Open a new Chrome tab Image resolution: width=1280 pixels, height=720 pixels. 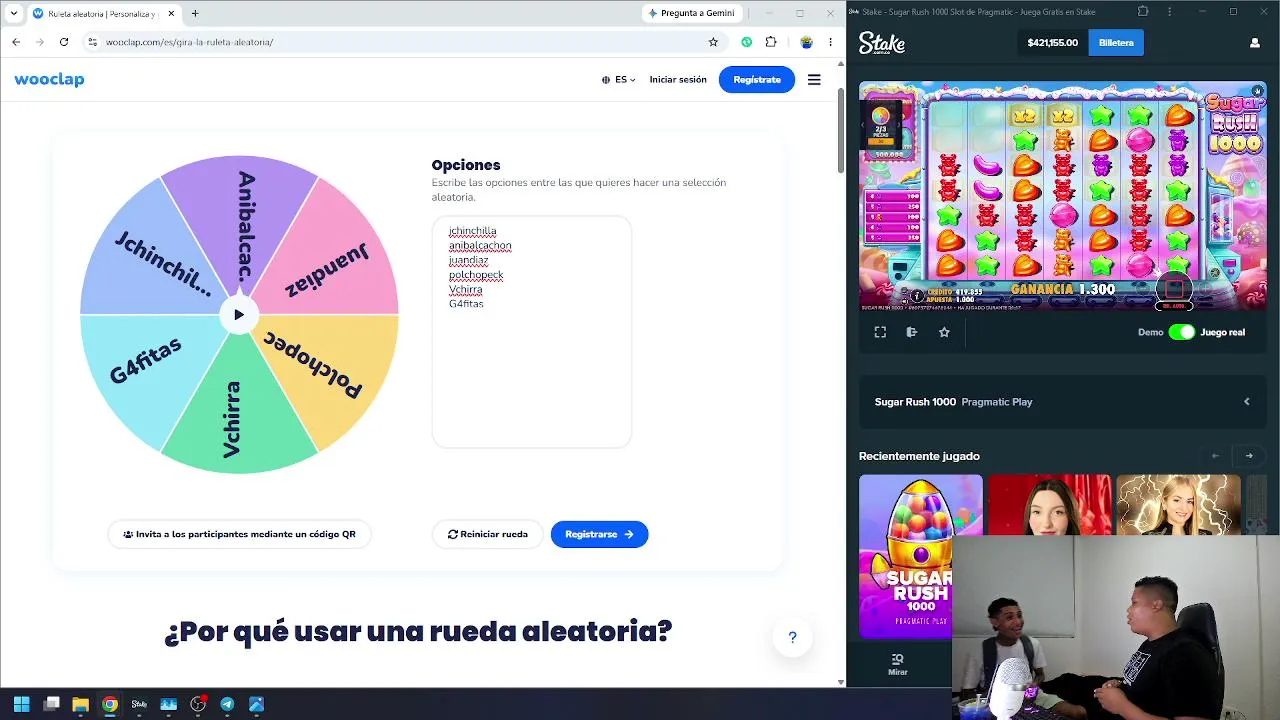pyautogui.click(x=195, y=14)
